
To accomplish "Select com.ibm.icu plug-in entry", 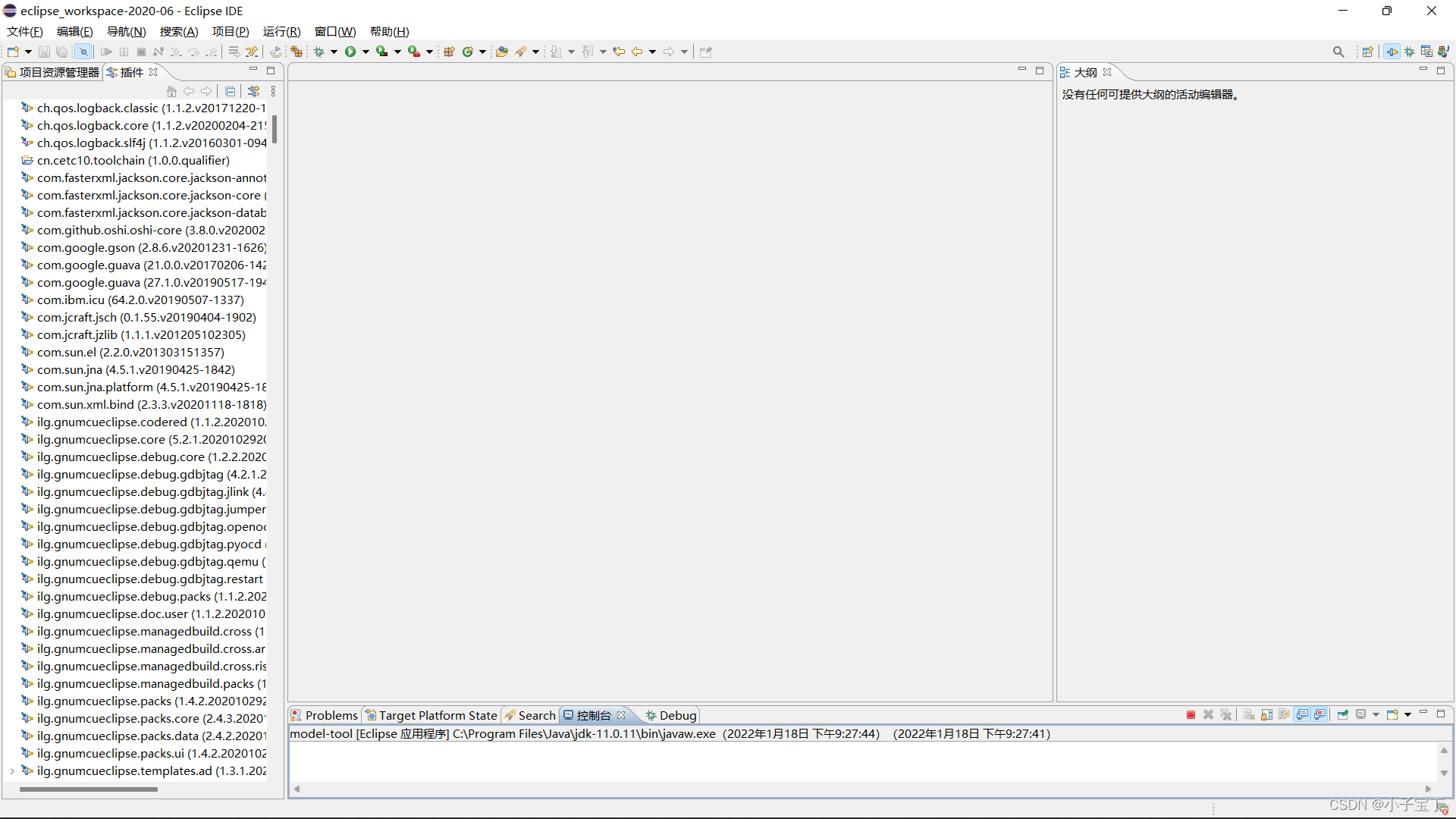I will click(133, 300).
